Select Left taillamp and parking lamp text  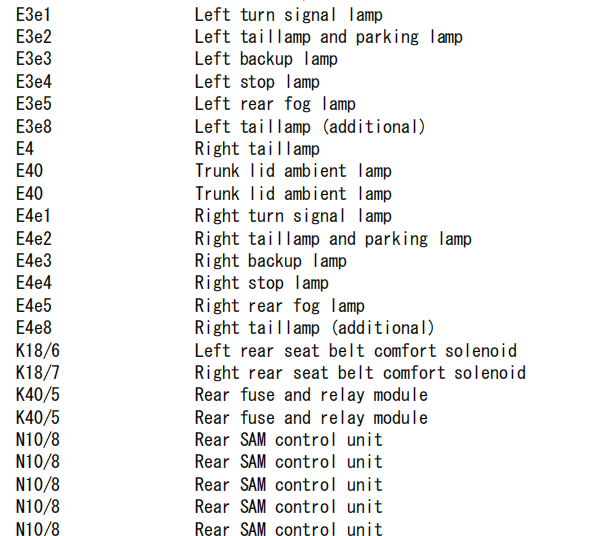point(329,37)
